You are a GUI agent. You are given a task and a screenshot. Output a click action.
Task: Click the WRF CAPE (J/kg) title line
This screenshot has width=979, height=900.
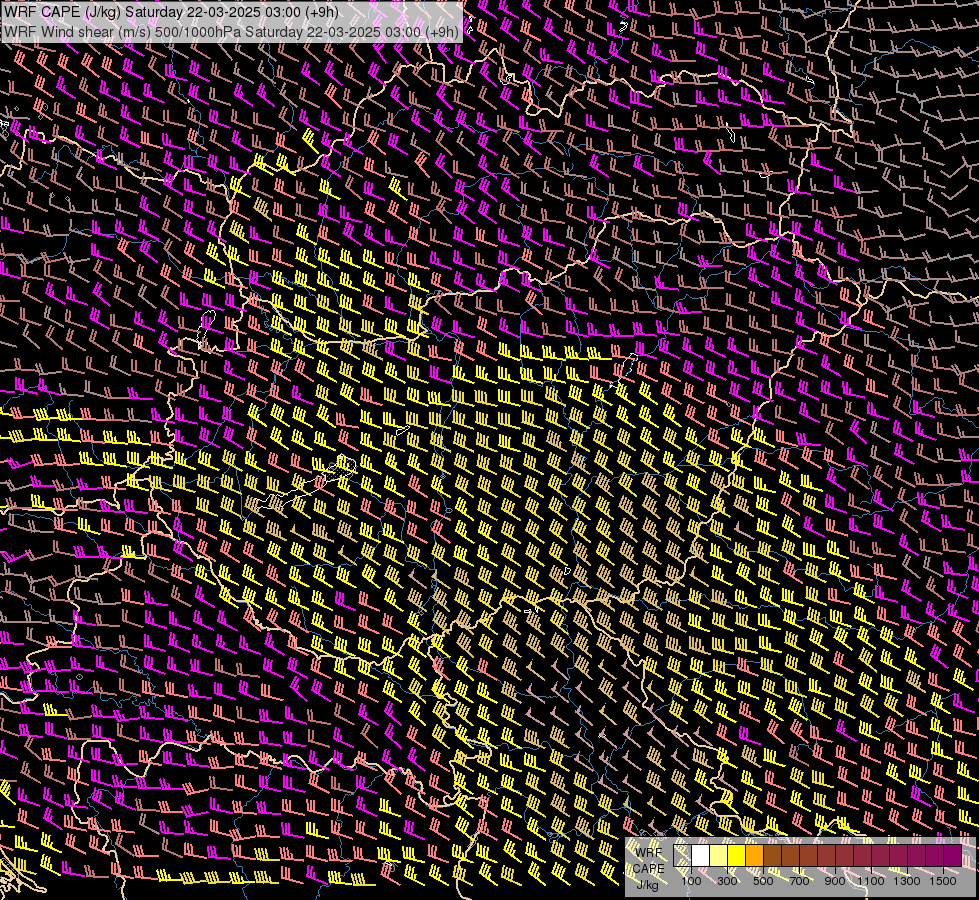tap(171, 12)
